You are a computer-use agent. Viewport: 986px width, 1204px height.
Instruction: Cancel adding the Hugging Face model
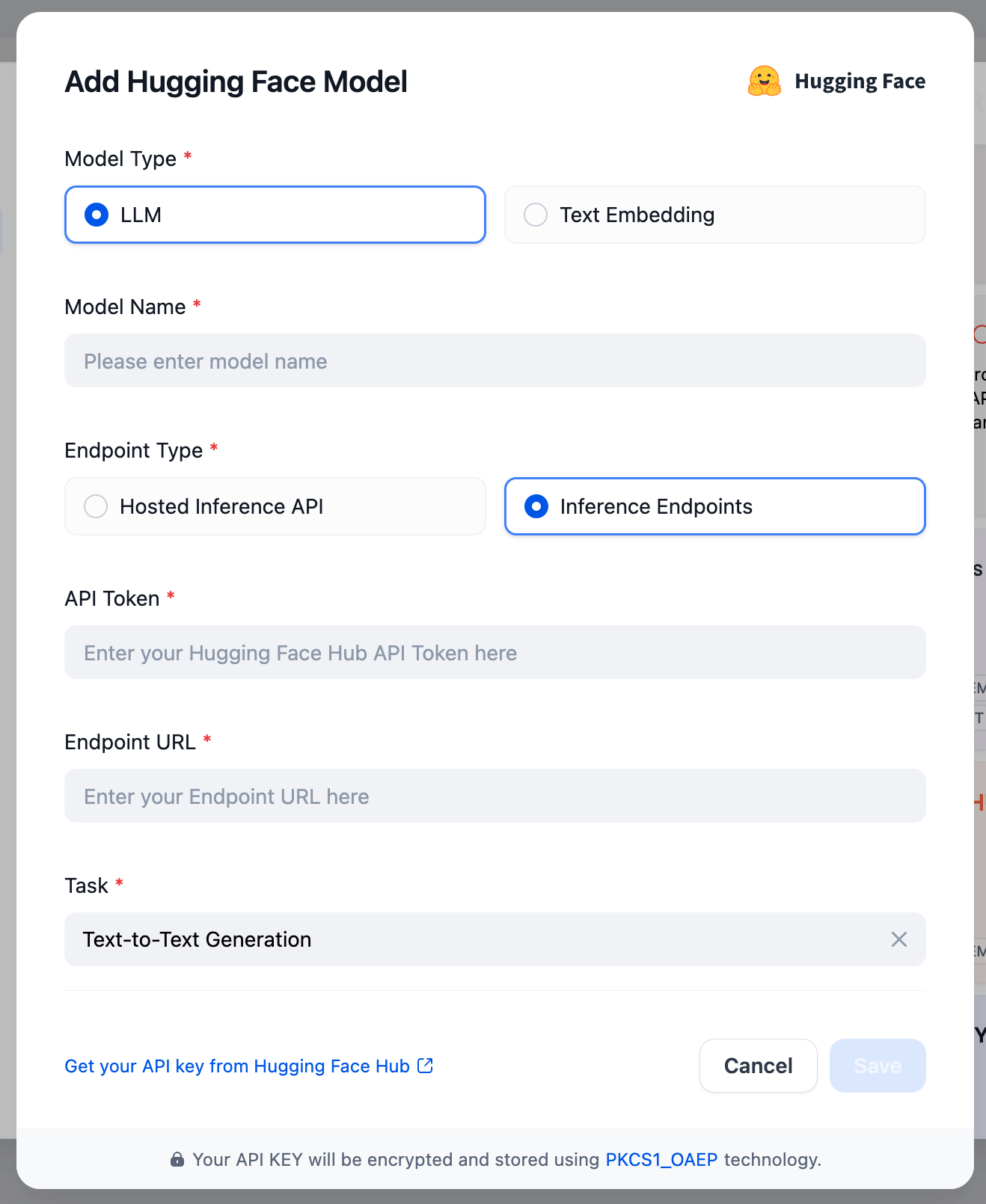coord(759,1066)
